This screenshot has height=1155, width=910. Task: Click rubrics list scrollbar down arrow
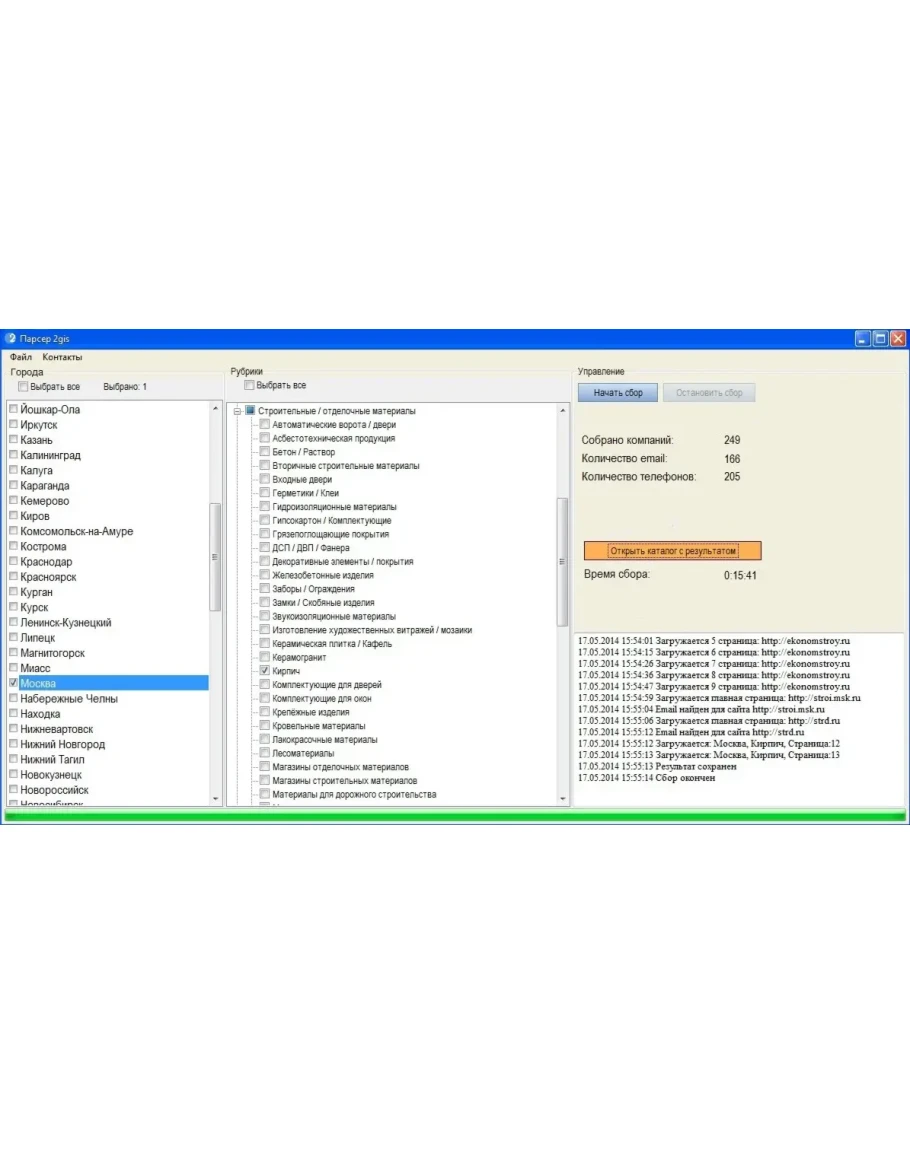coord(562,798)
